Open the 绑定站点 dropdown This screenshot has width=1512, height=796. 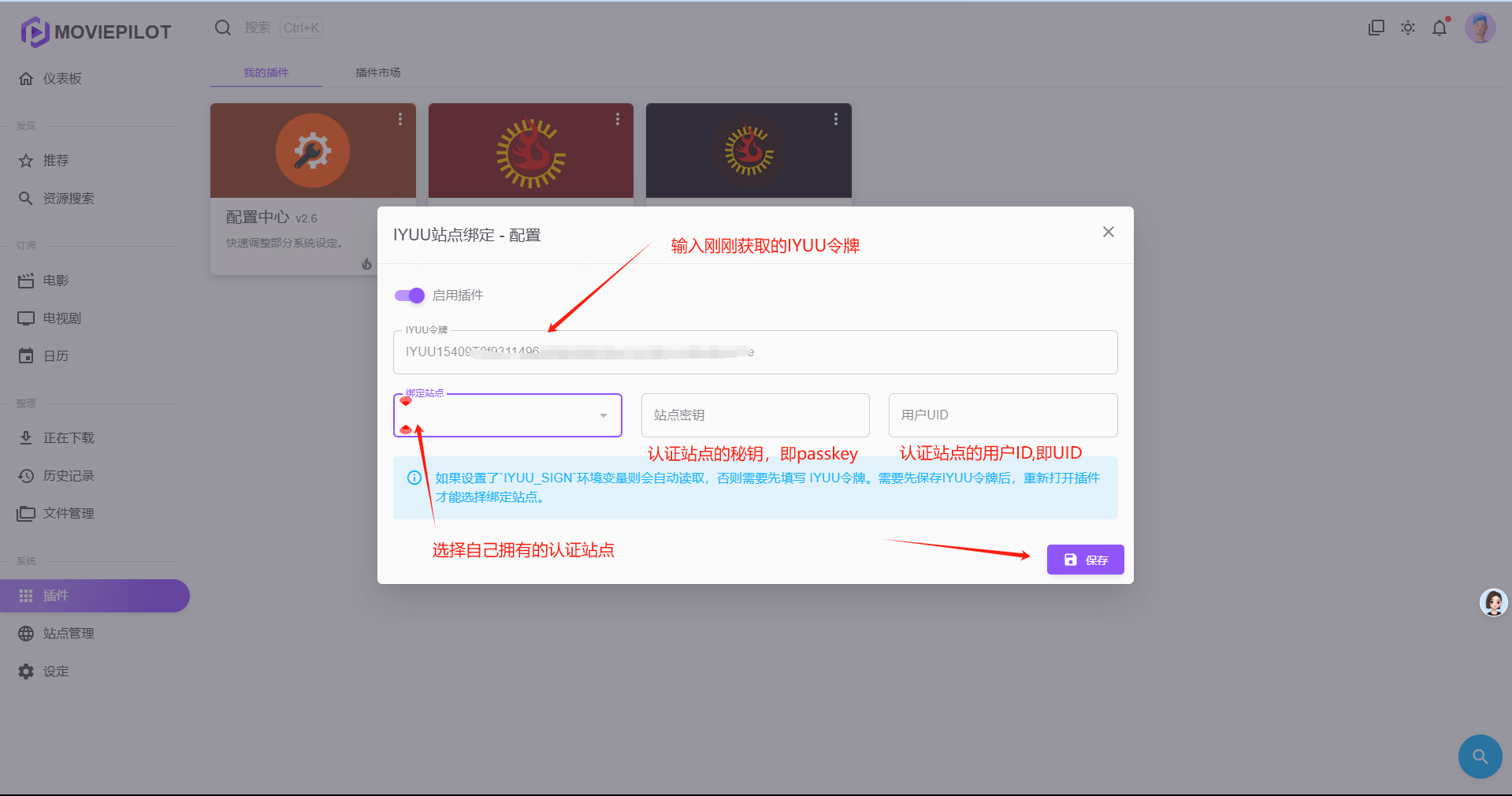[507, 415]
